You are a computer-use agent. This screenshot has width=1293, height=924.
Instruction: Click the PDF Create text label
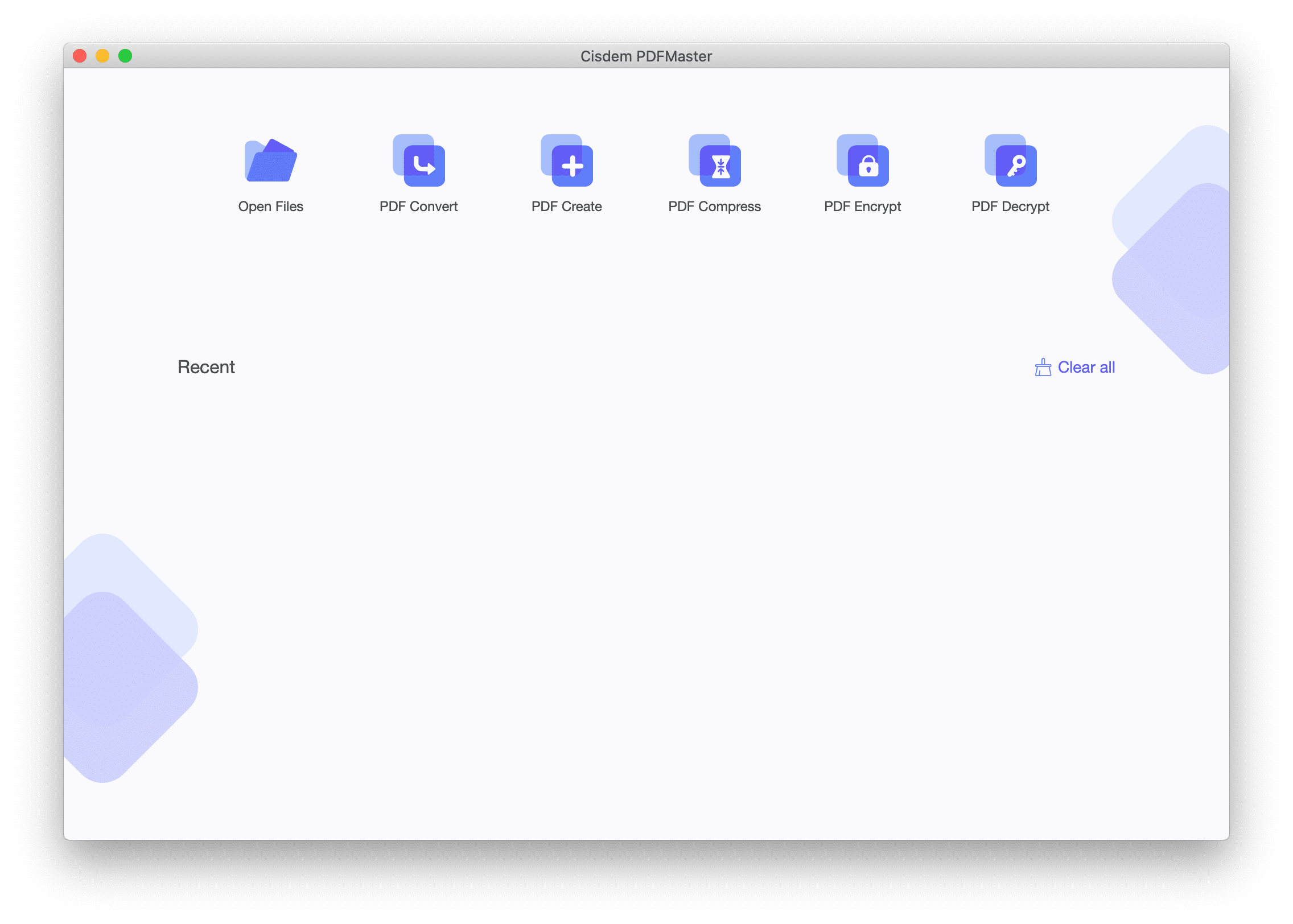click(567, 207)
